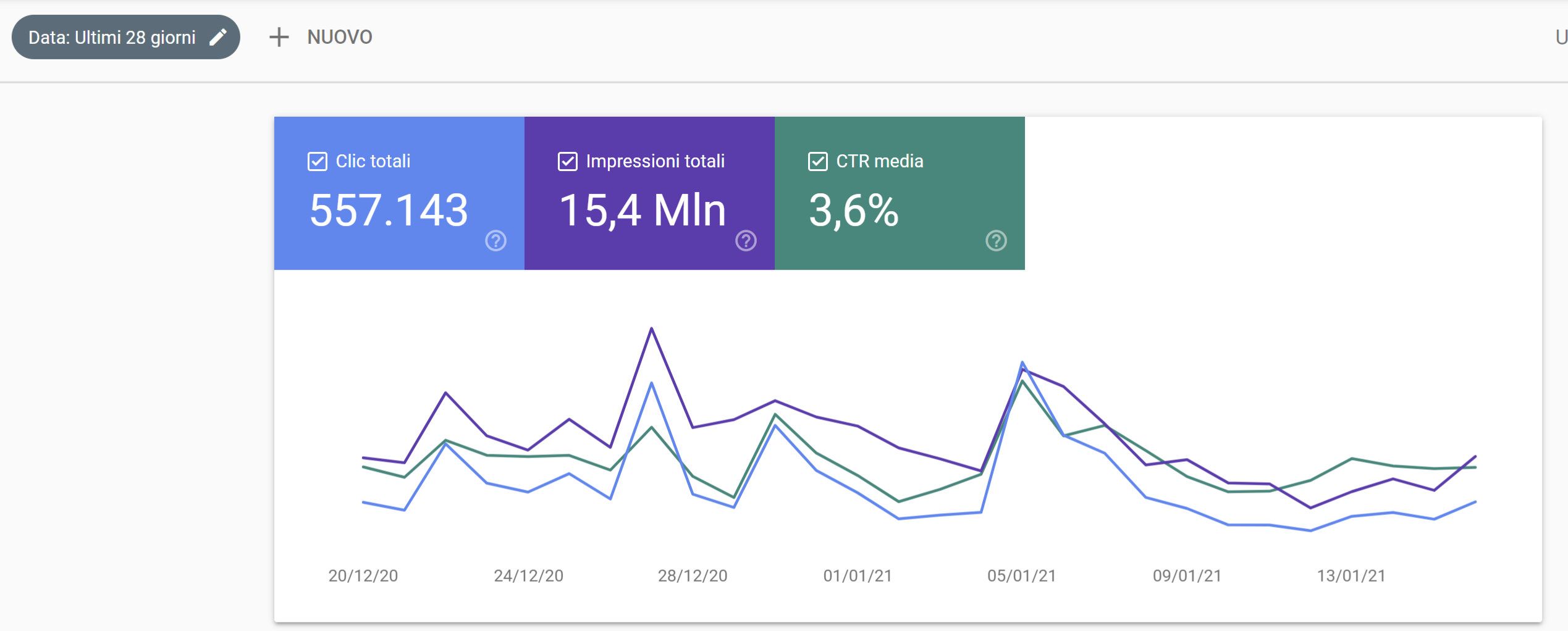Click the 05/01/21 axis date label

pyautogui.click(x=1022, y=576)
